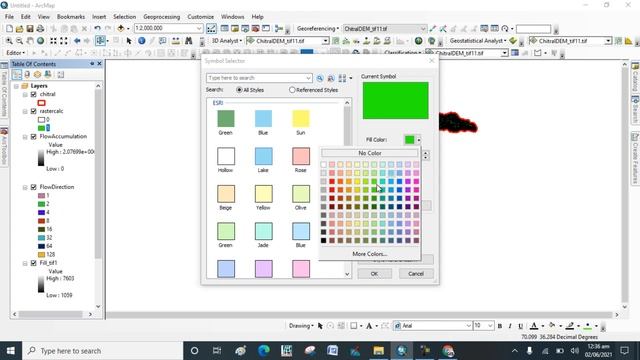Uncheck the rastercalc layer checkbox

coord(33,111)
